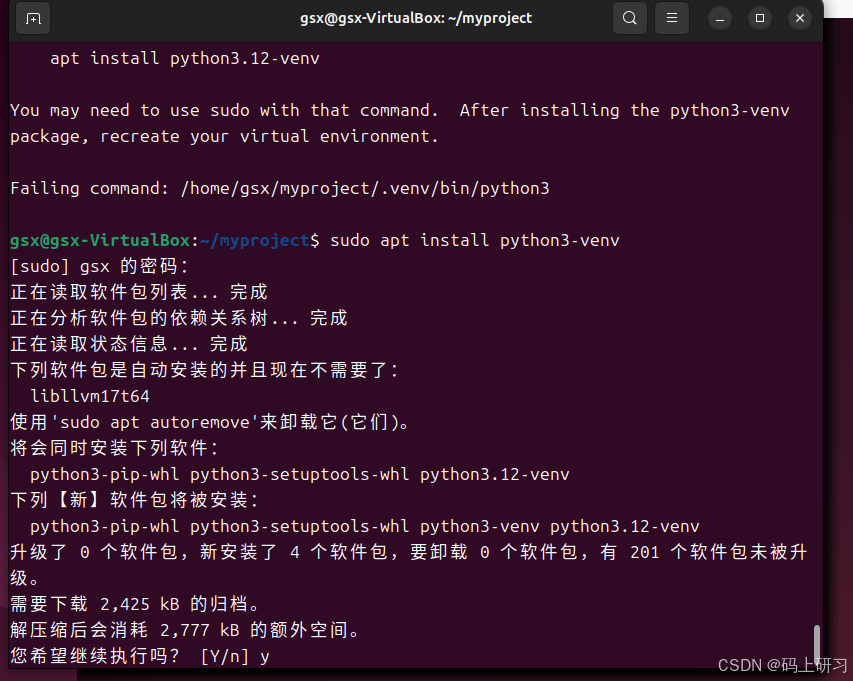
Task: Open a new terminal tab
Action: 33,18
